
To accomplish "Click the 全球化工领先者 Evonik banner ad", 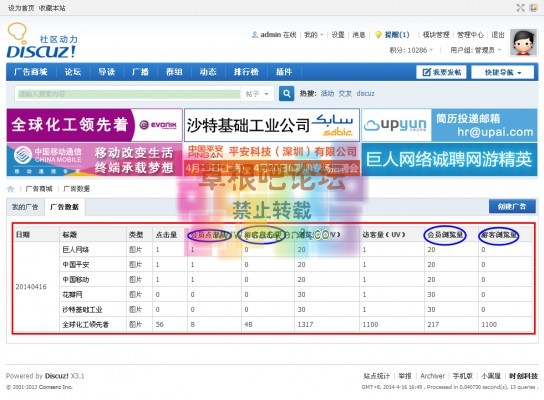I will (x=94, y=125).
